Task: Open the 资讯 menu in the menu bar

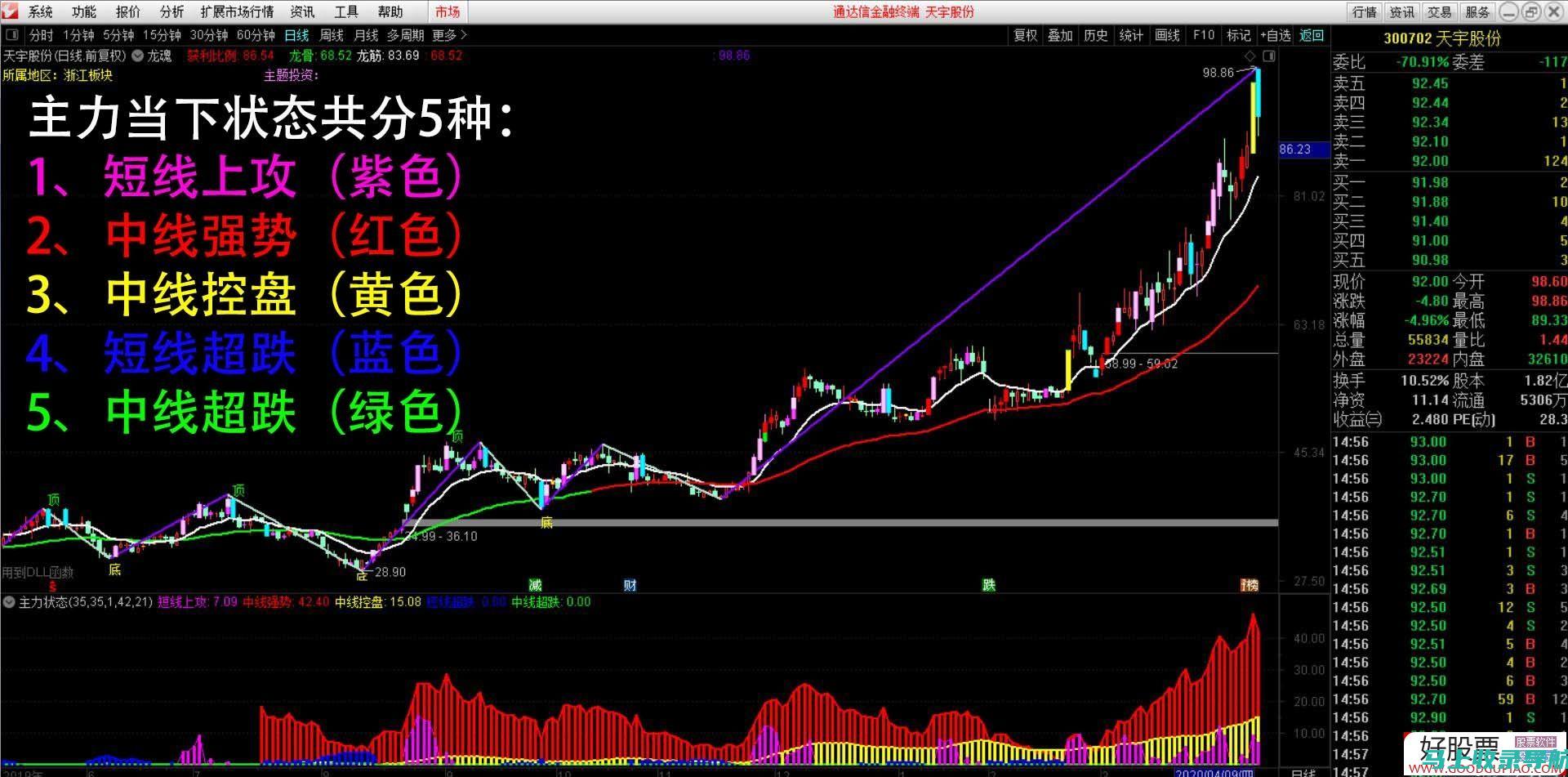Action: (302, 11)
